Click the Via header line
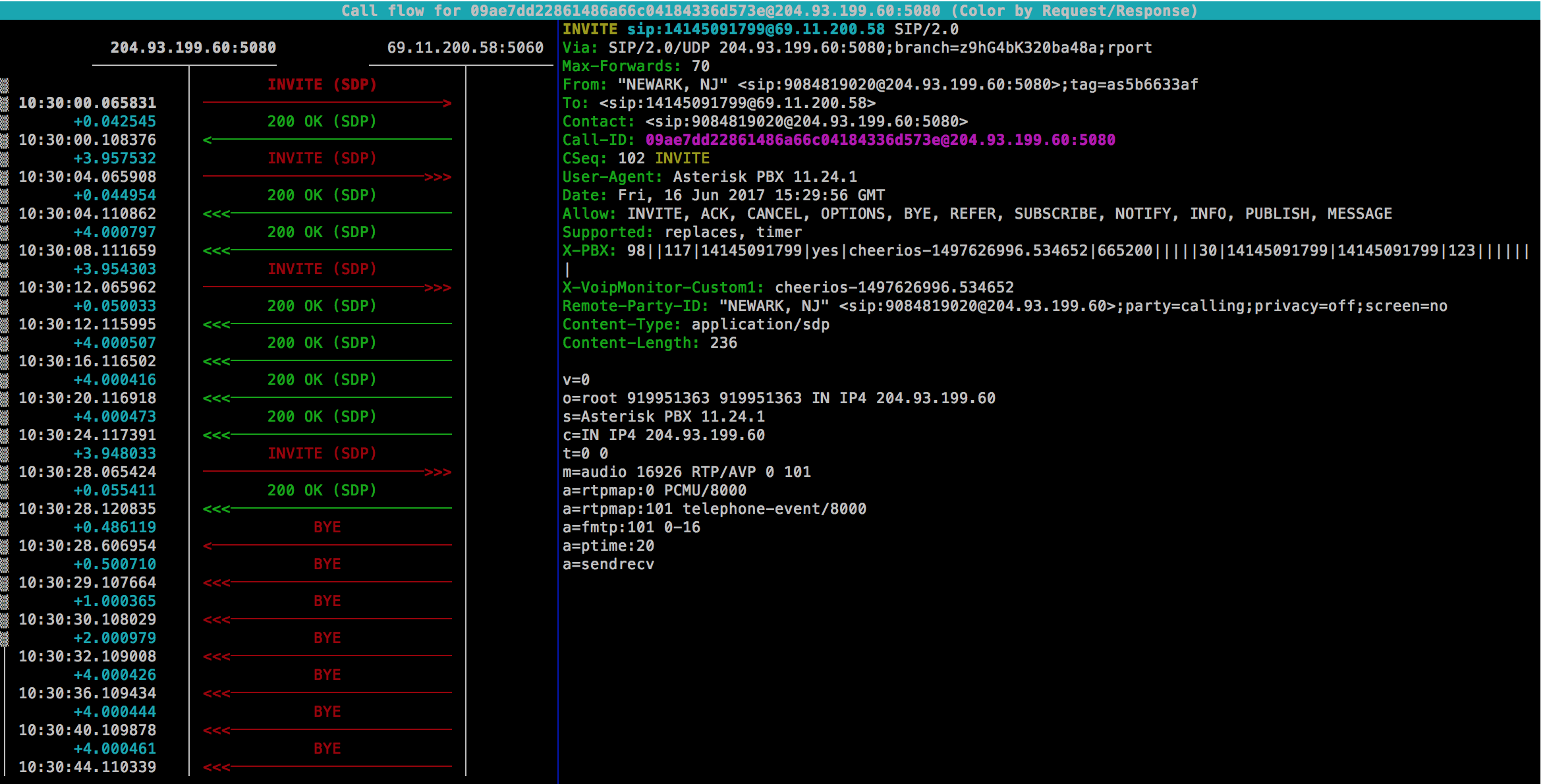 click(857, 47)
